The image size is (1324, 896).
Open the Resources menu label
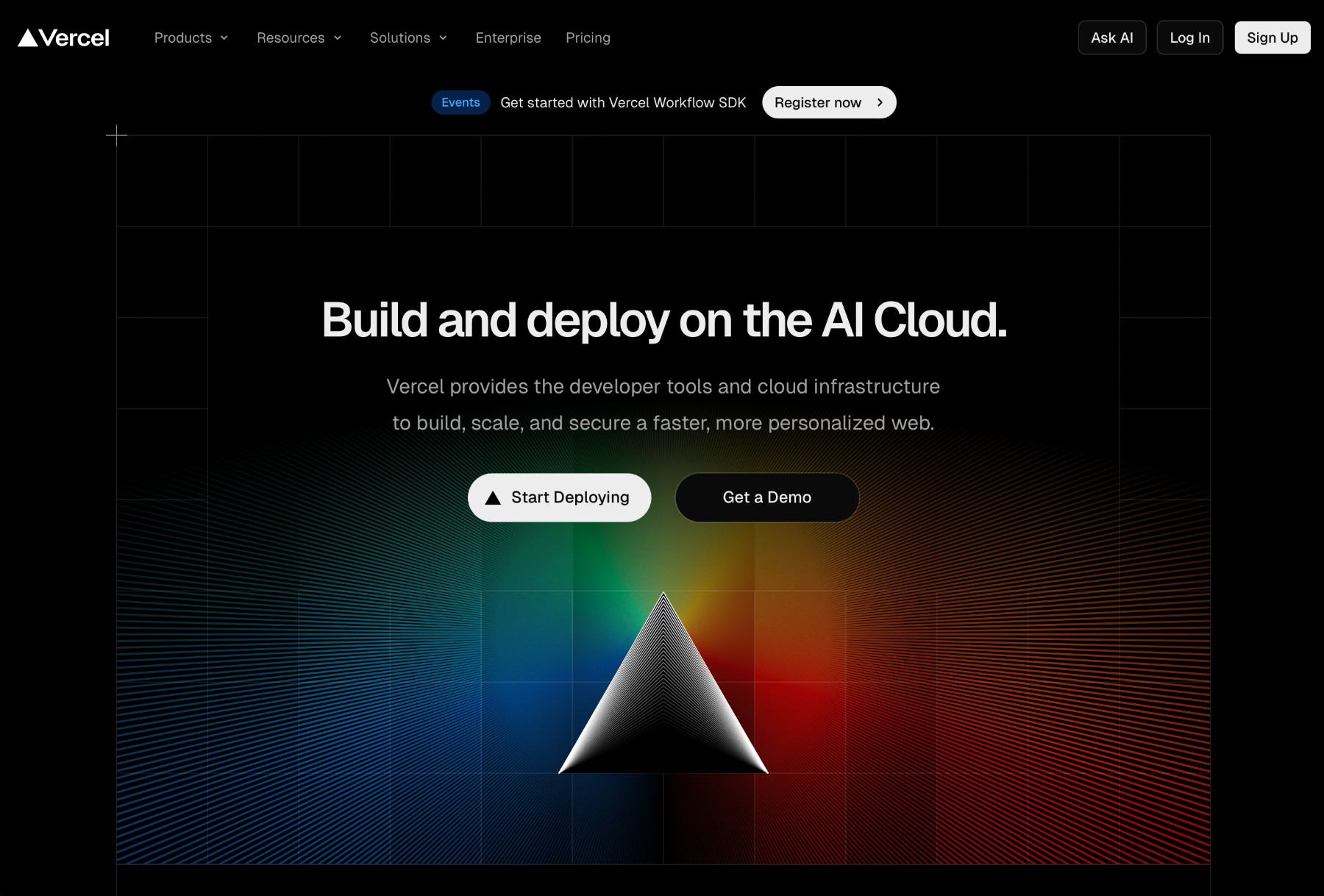coord(291,38)
